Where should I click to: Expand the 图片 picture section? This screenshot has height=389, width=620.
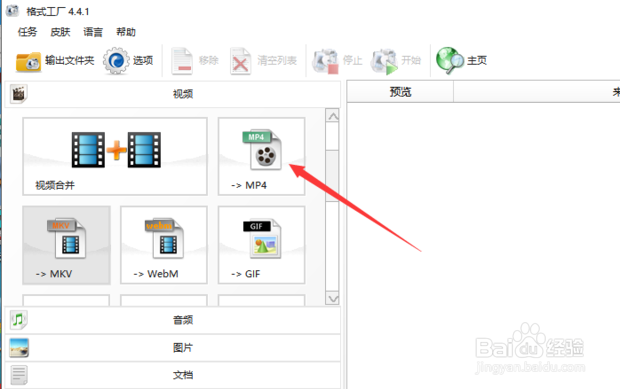point(172,348)
